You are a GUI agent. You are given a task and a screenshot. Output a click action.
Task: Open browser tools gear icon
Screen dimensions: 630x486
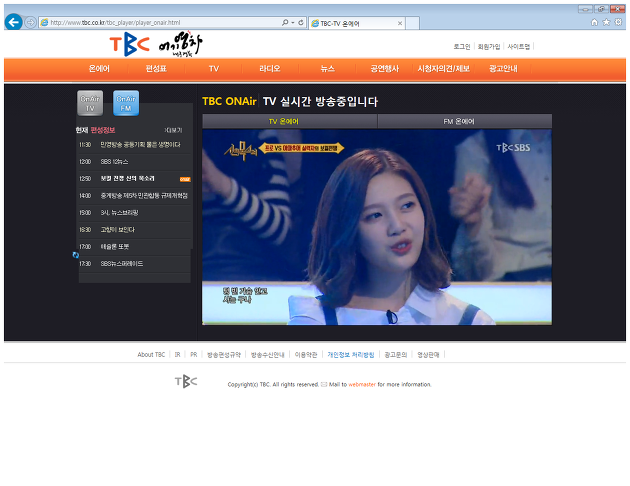coord(618,22)
